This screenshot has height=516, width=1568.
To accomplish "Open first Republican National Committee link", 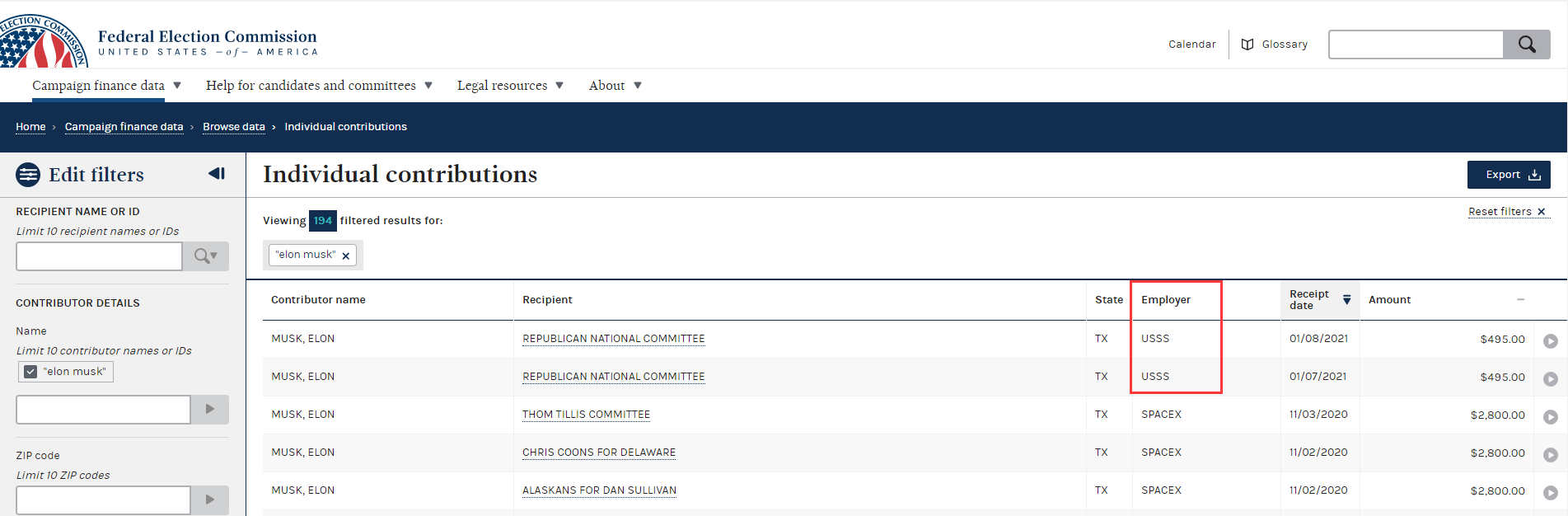I will [614, 339].
